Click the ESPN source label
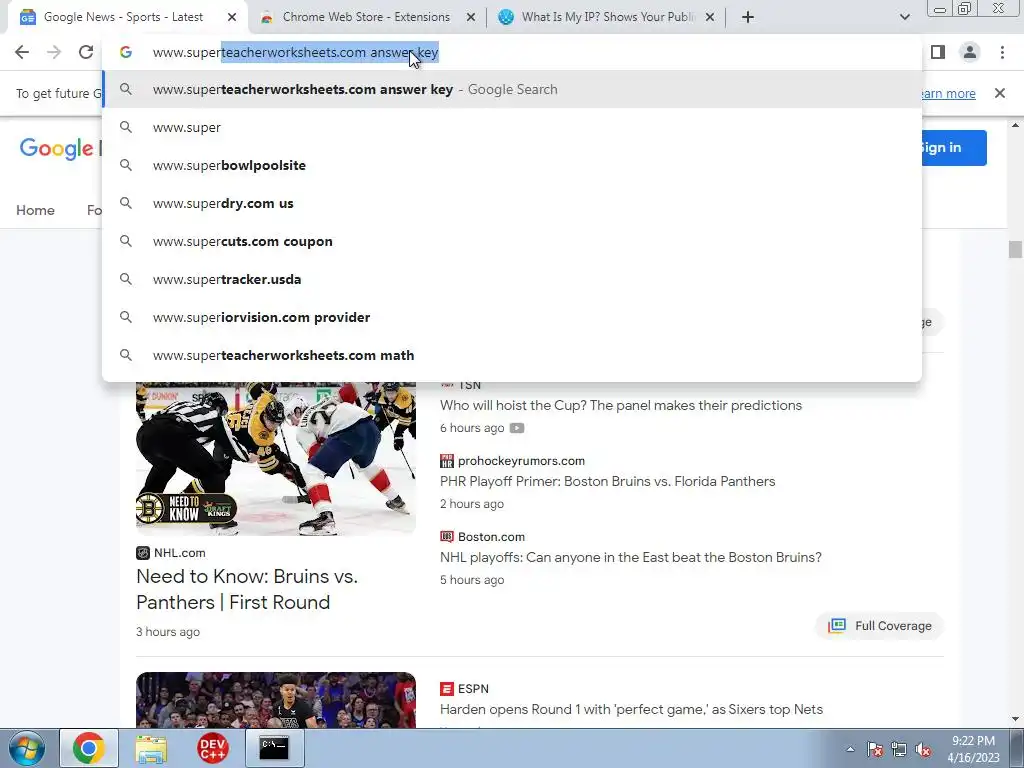Viewport: 1024px width, 768px height. 473,689
